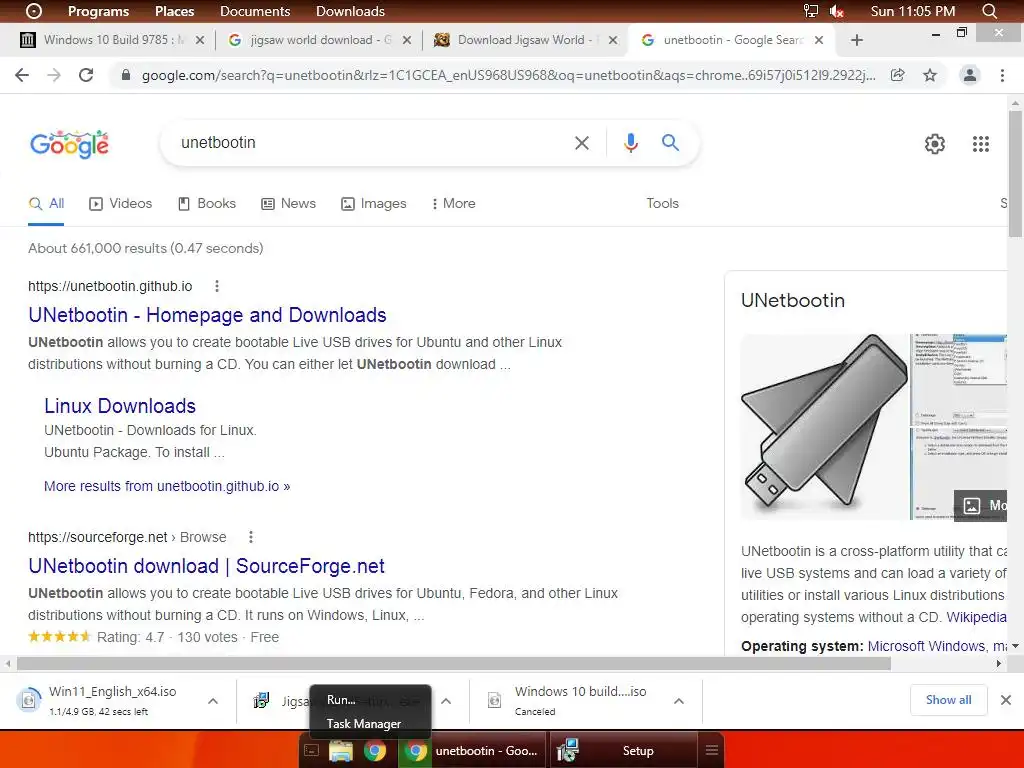Open a new browser tab
Screen dimensions: 1024x768
click(x=857, y=40)
